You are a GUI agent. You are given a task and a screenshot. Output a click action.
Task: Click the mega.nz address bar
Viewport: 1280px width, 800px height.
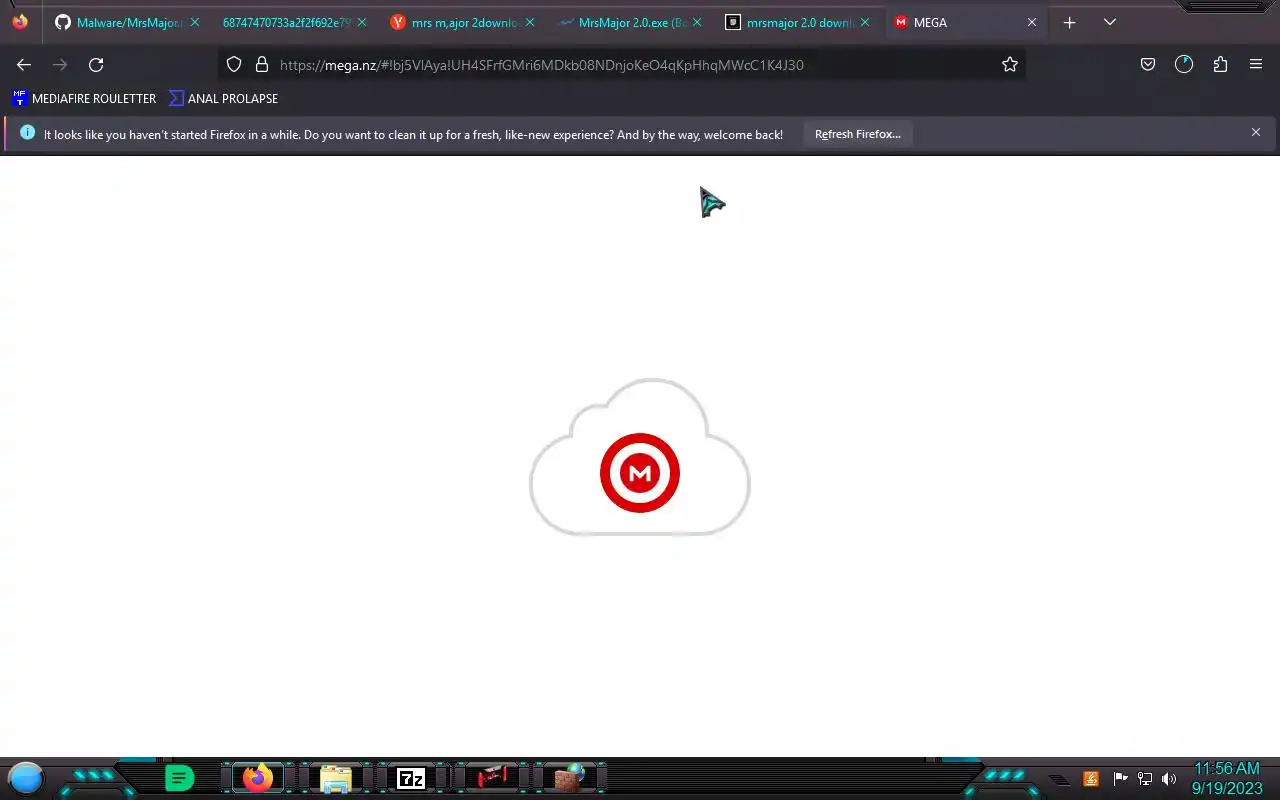tap(622, 64)
